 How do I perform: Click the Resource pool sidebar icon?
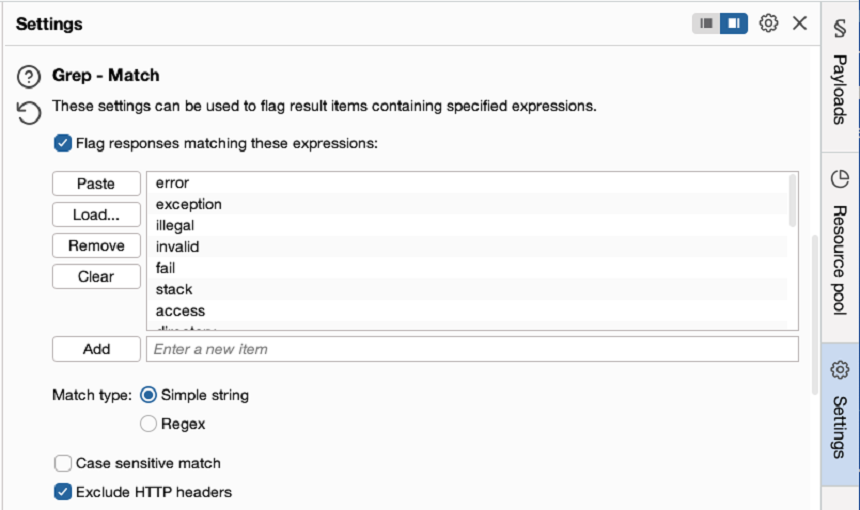click(x=840, y=180)
